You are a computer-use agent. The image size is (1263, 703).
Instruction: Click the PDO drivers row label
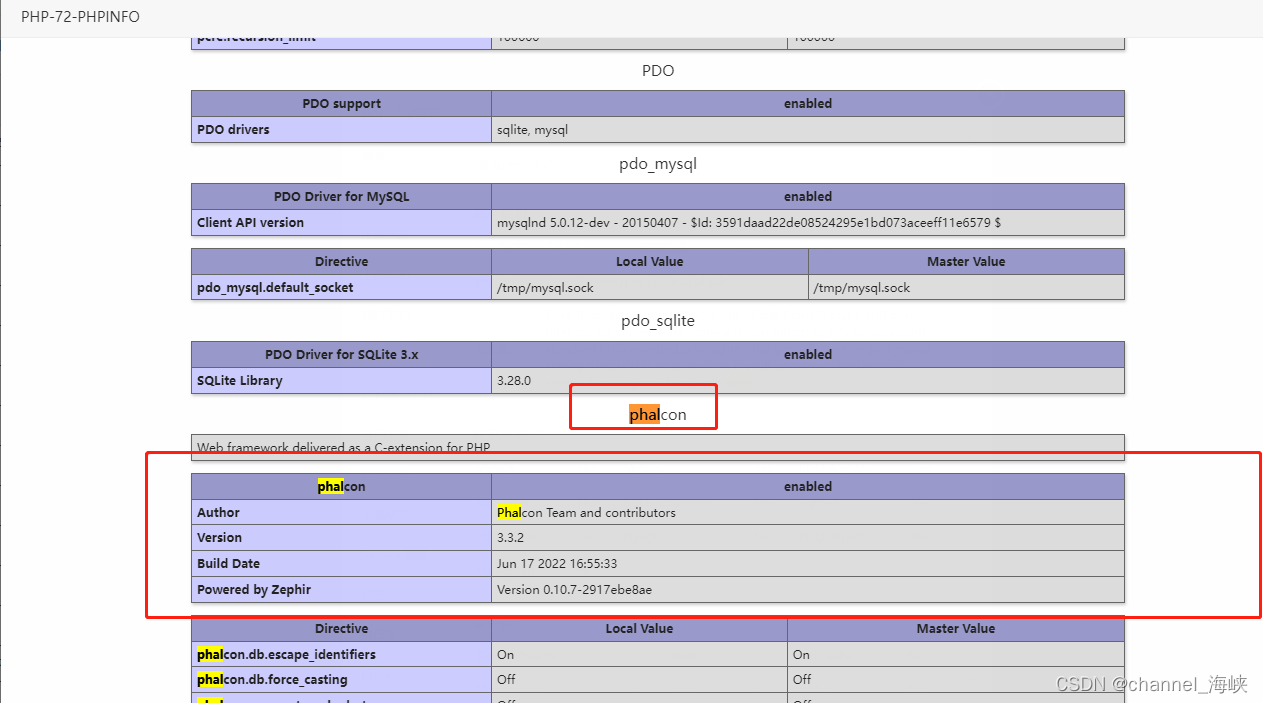coord(233,130)
